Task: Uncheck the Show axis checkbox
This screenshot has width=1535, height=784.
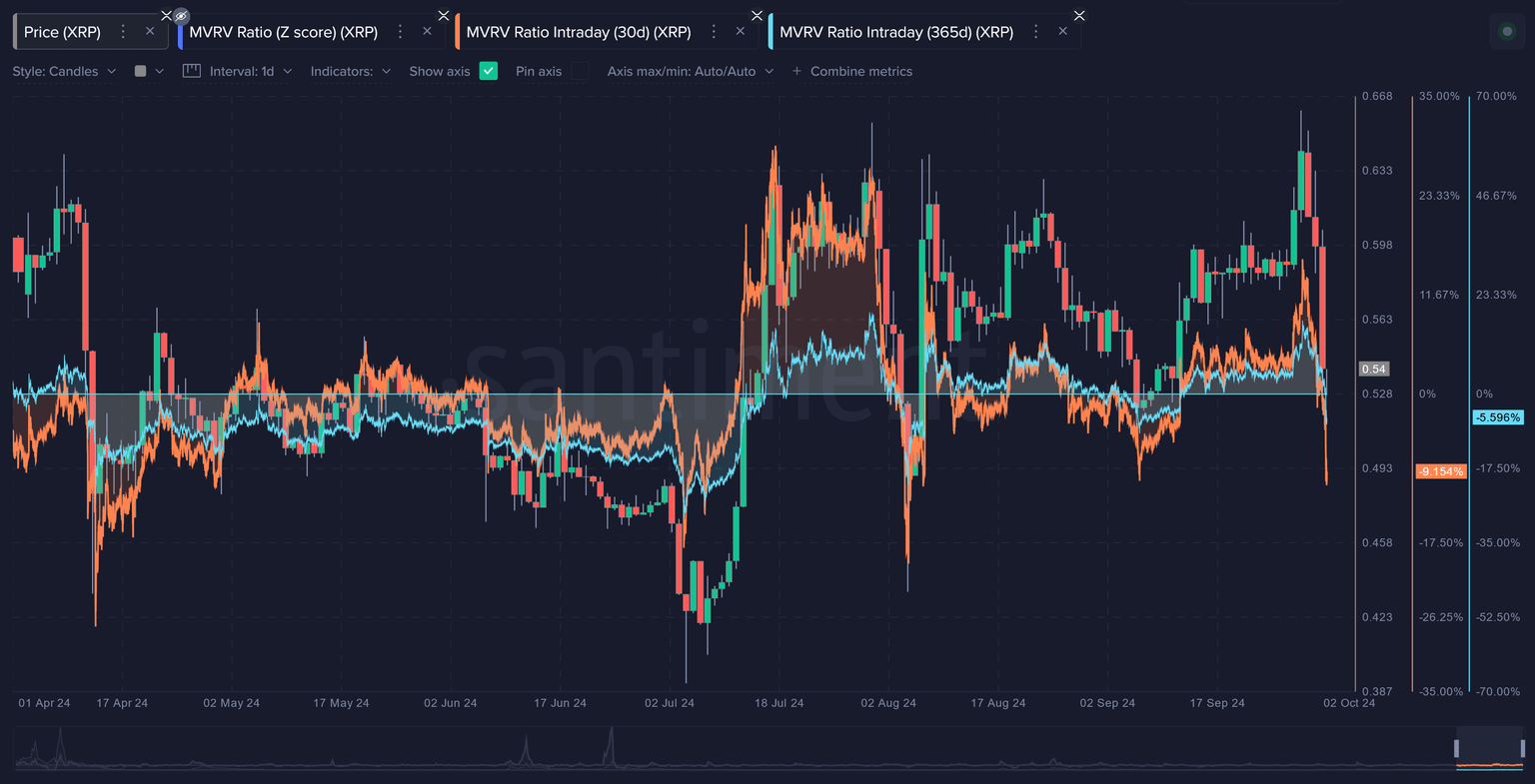Action: pos(488,71)
